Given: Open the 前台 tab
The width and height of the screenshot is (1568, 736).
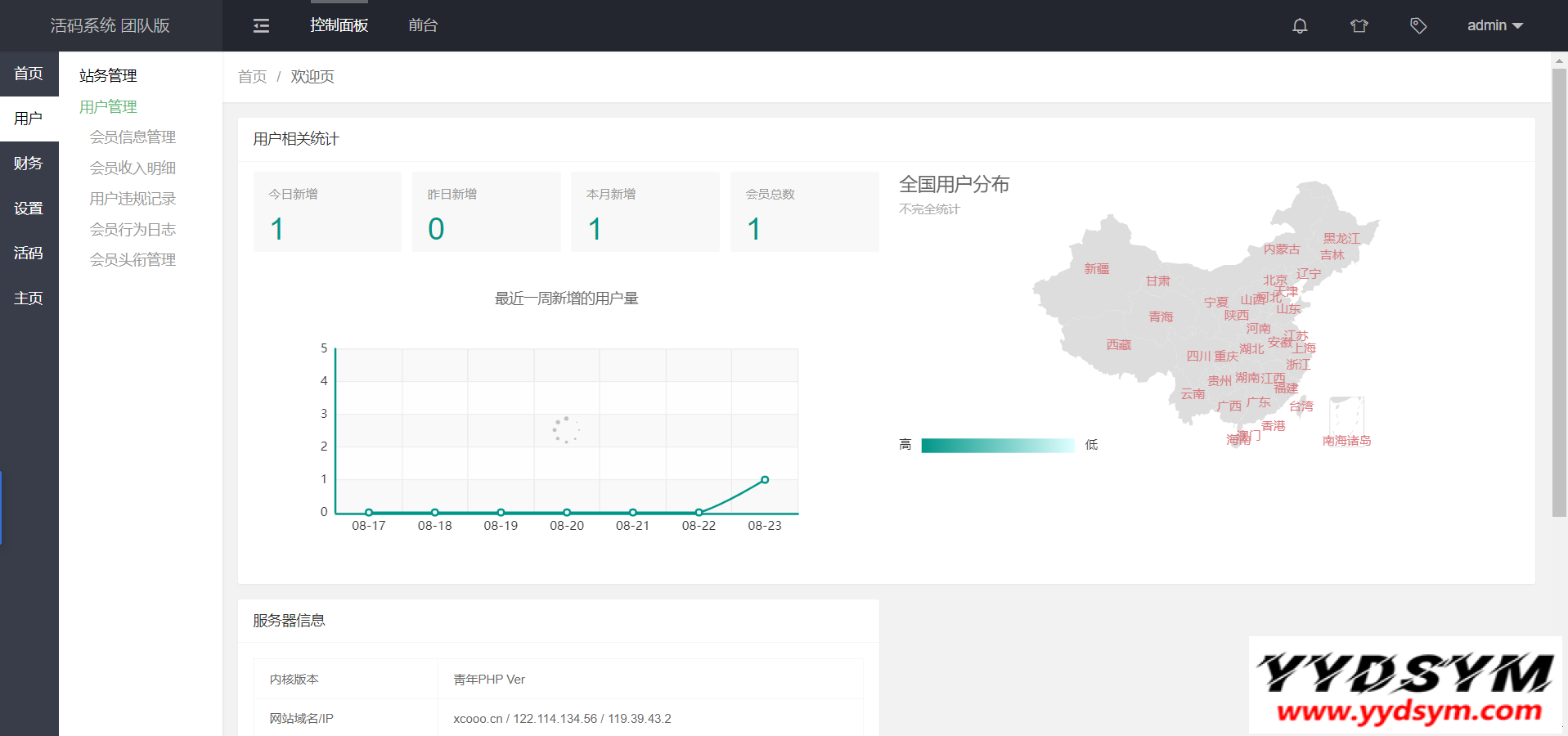Looking at the screenshot, I should pyautogui.click(x=423, y=26).
